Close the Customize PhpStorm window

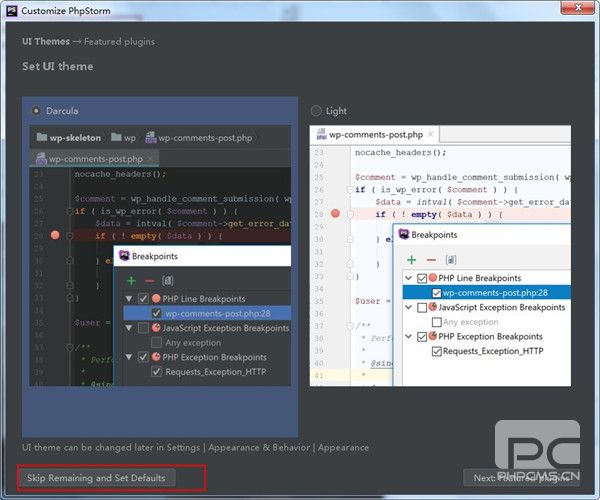tap(577, 8)
